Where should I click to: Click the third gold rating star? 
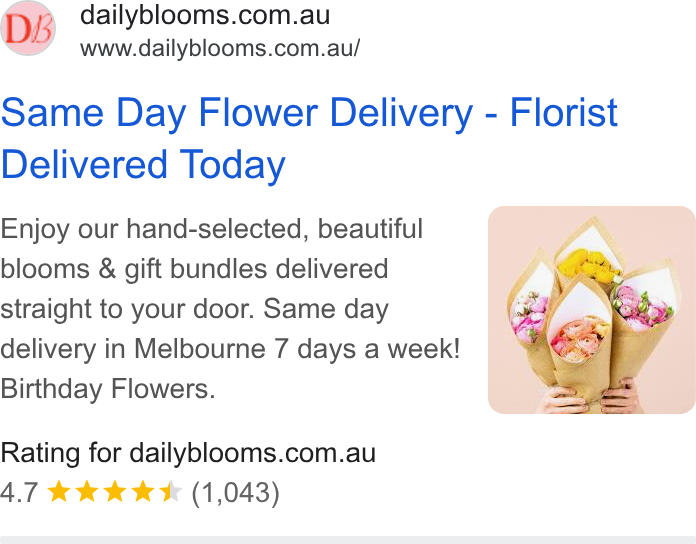click(115, 492)
